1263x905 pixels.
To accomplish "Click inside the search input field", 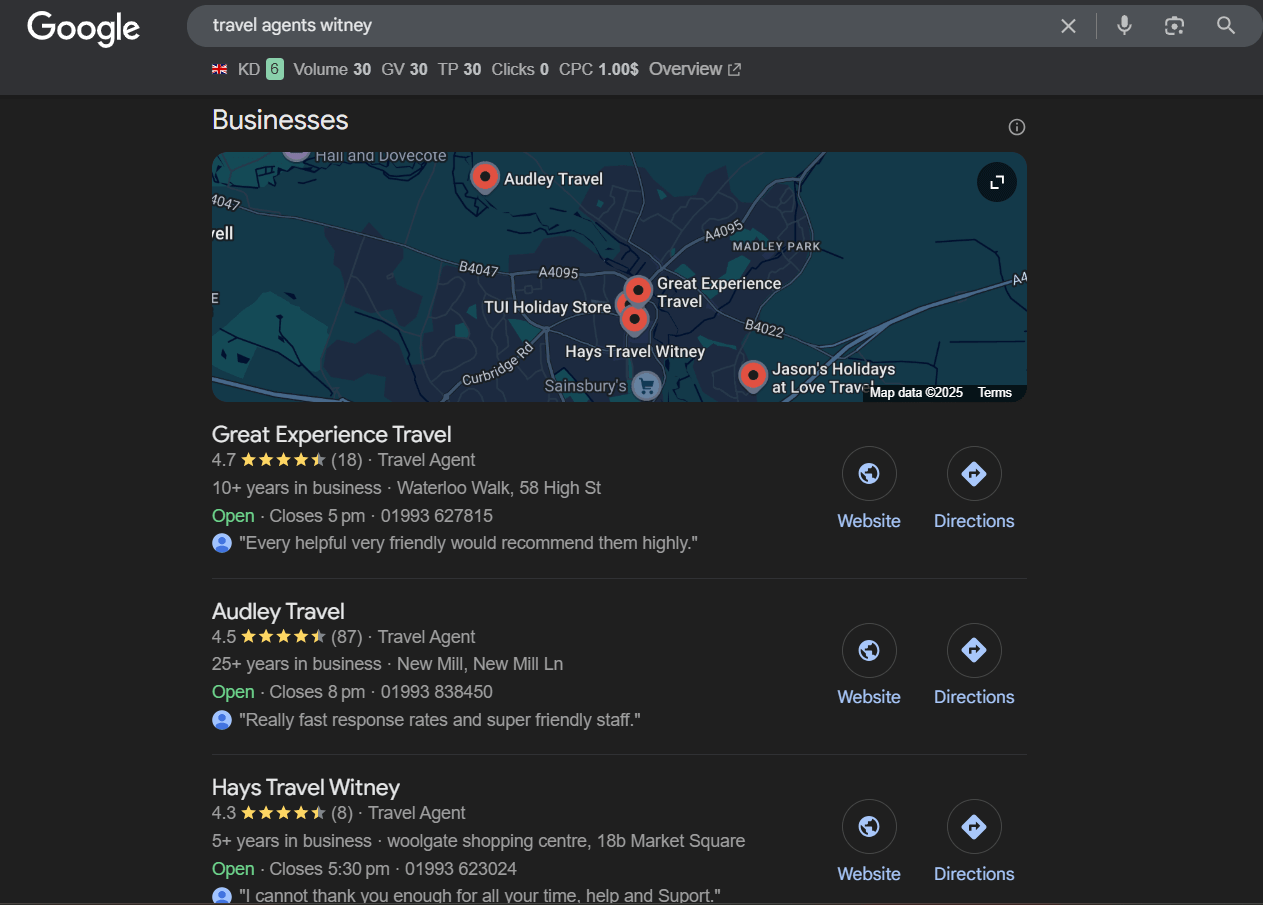I will [x=600, y=26].
